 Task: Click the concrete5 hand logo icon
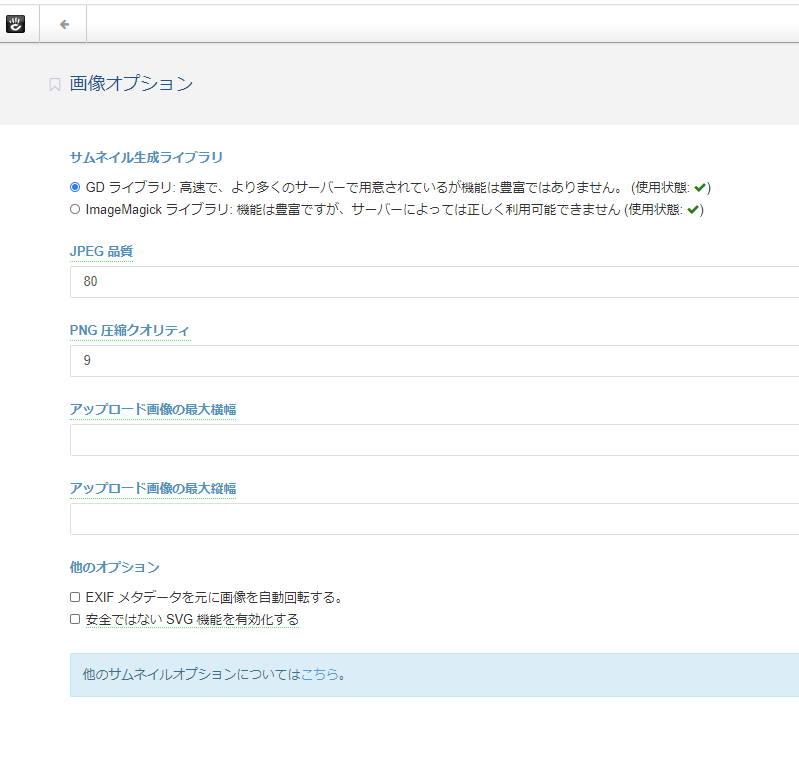coord(15,24)
